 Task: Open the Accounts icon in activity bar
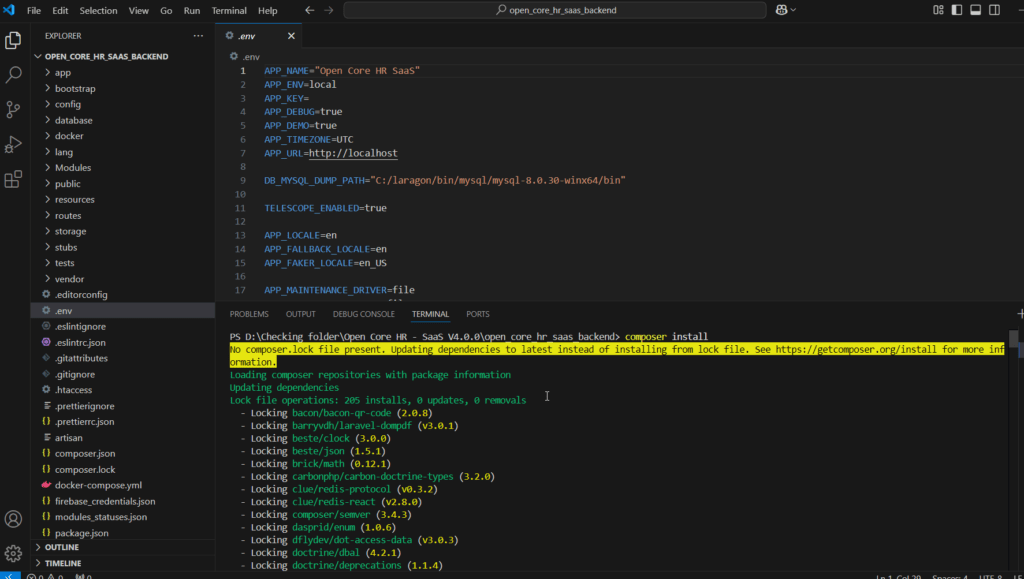(13, 519)
